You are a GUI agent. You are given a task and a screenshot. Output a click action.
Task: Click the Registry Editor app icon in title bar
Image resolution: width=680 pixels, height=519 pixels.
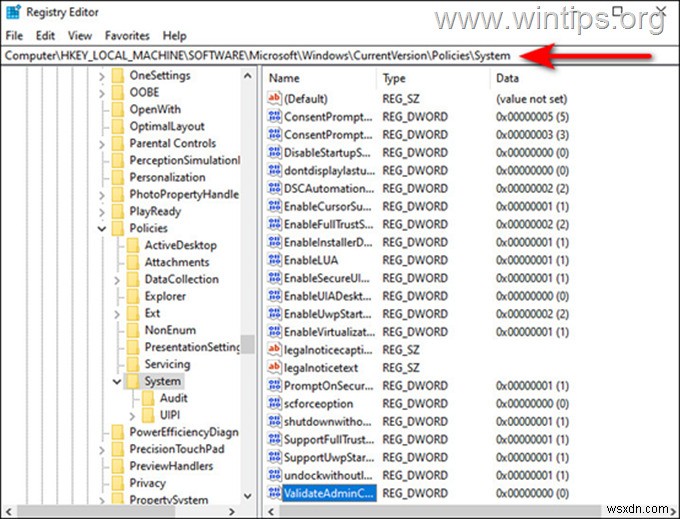click(x=13, y=12)
